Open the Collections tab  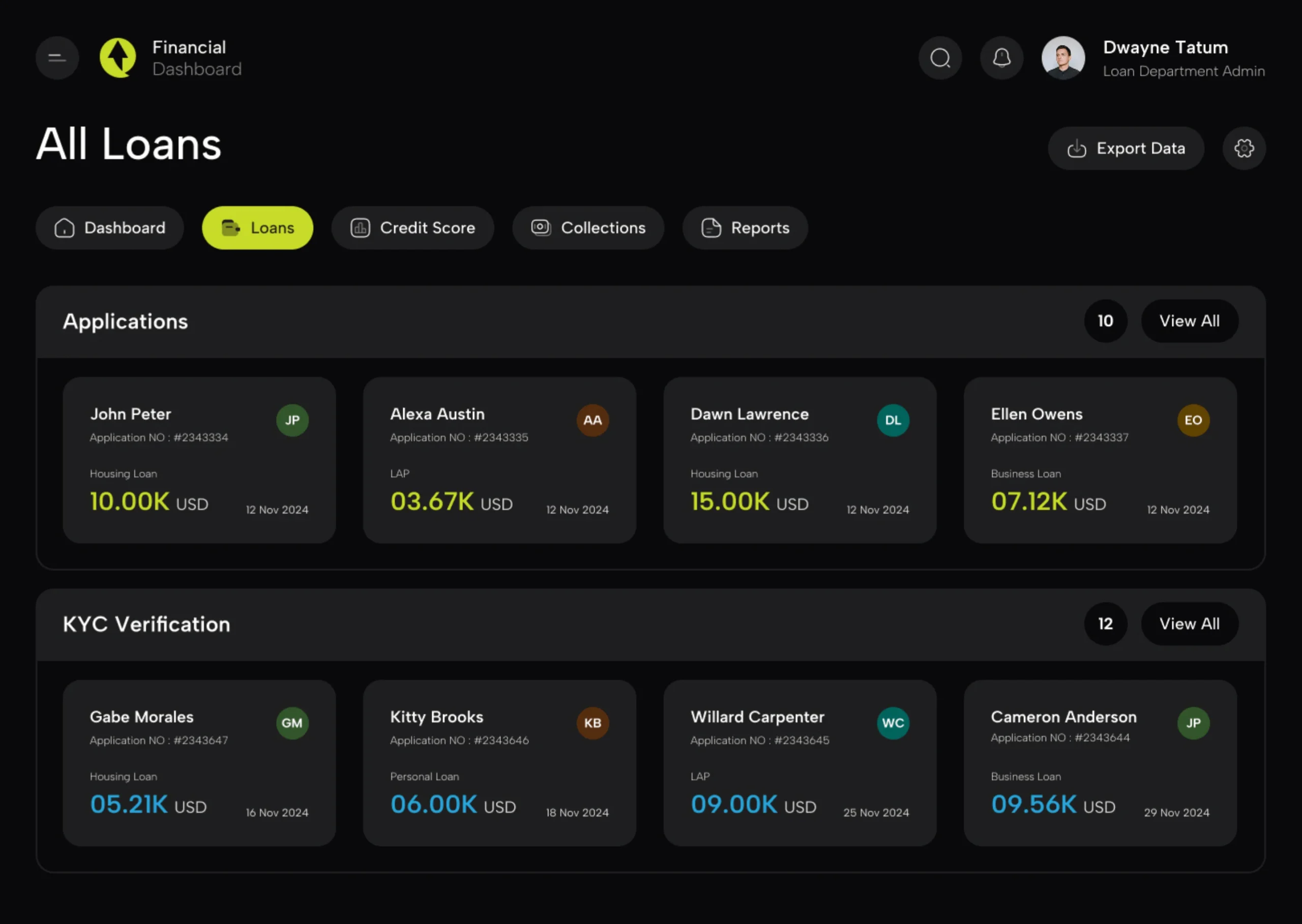click(588, 228)
